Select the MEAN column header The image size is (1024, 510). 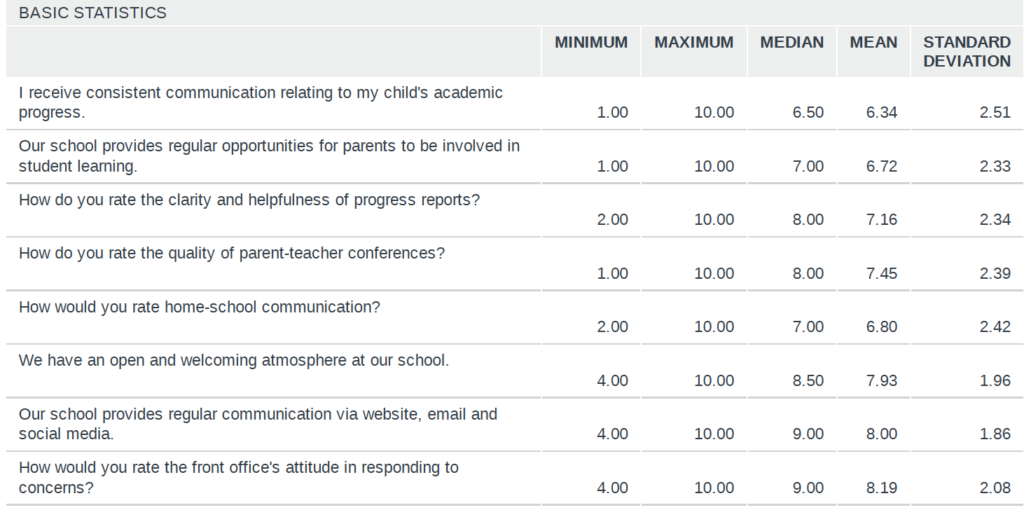(873, 42)
